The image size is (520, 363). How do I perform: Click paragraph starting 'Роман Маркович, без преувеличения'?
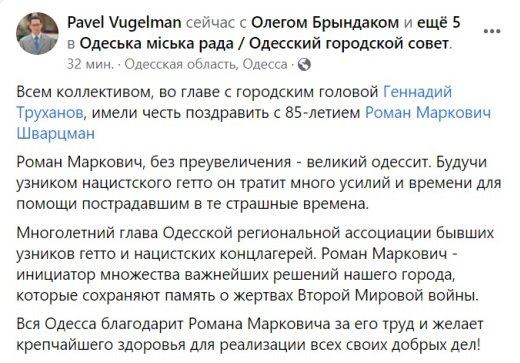(x=259, y=183)
